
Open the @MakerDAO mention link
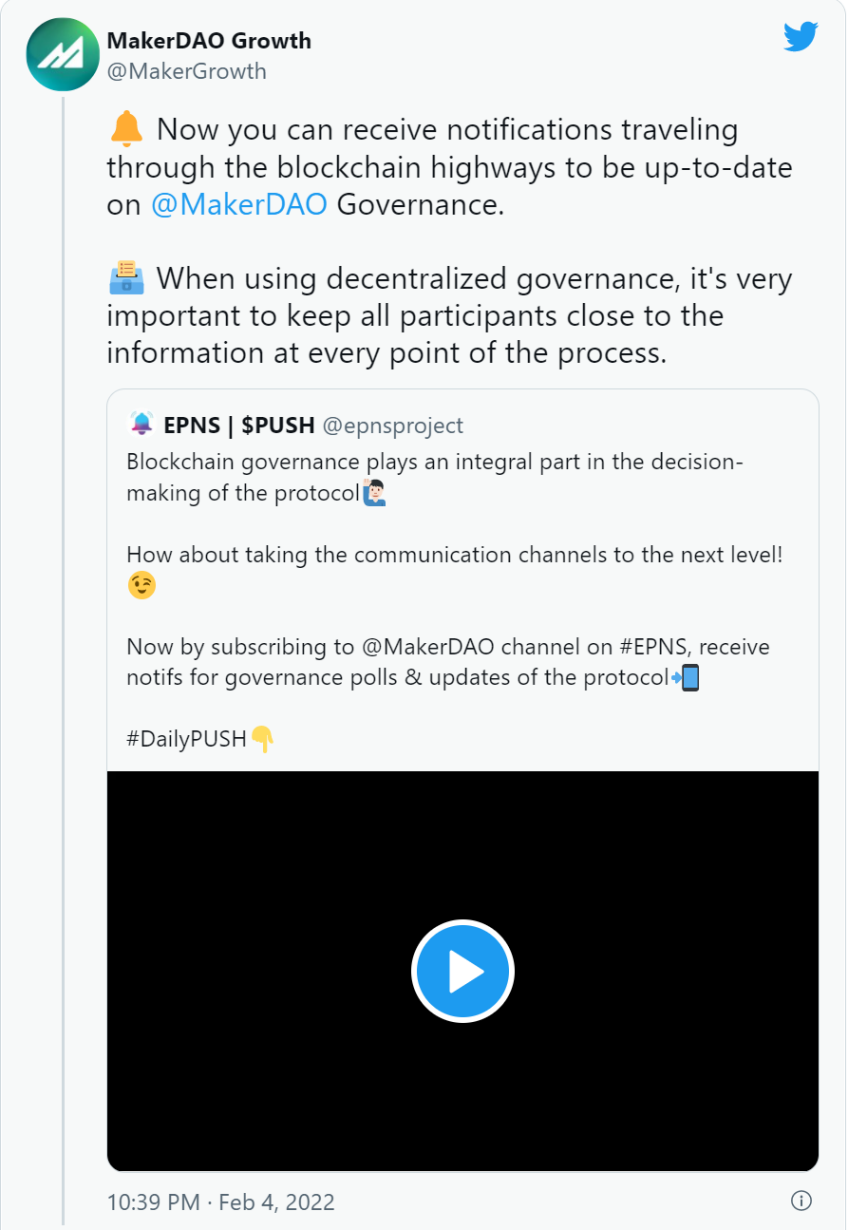239,204
